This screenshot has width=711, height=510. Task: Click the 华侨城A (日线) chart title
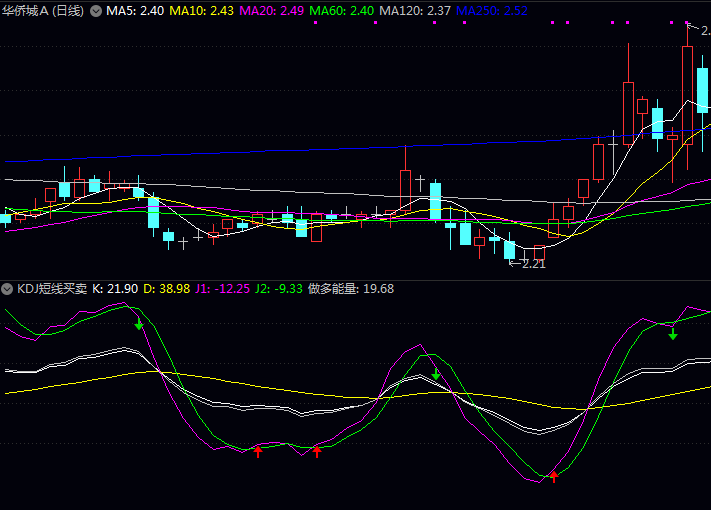click(43, 11)
